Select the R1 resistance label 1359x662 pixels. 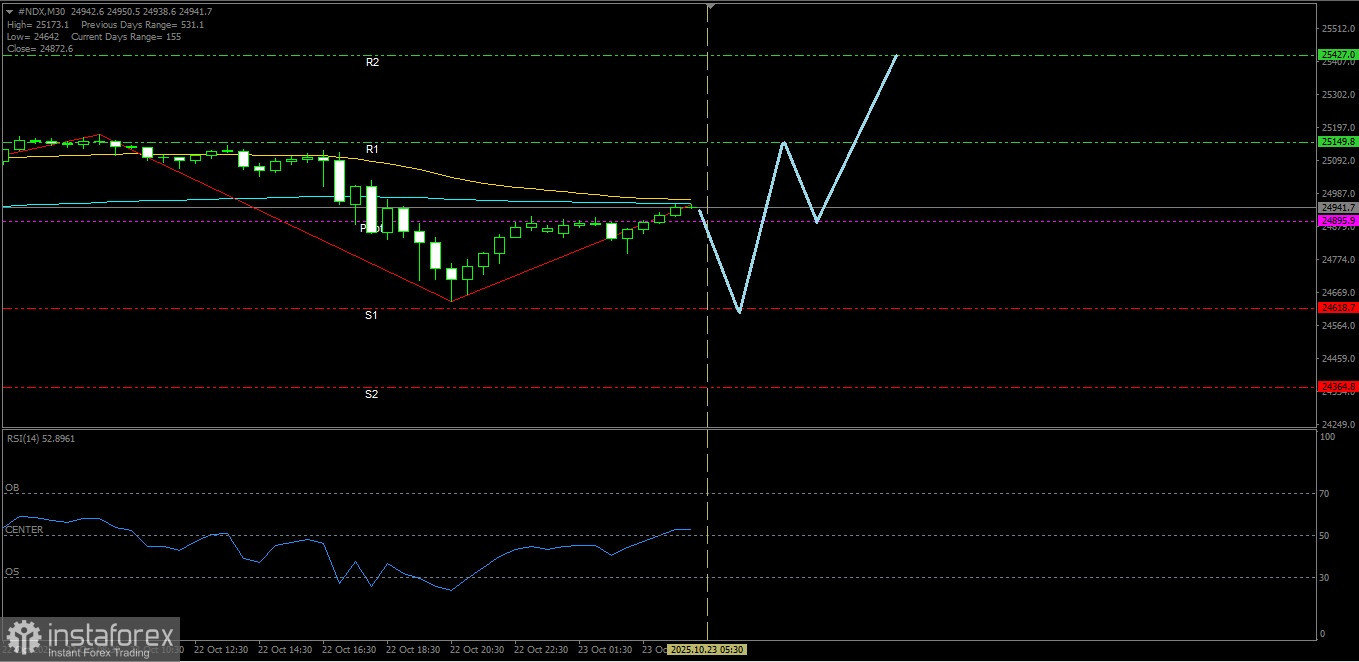click(x=372, y=149)
